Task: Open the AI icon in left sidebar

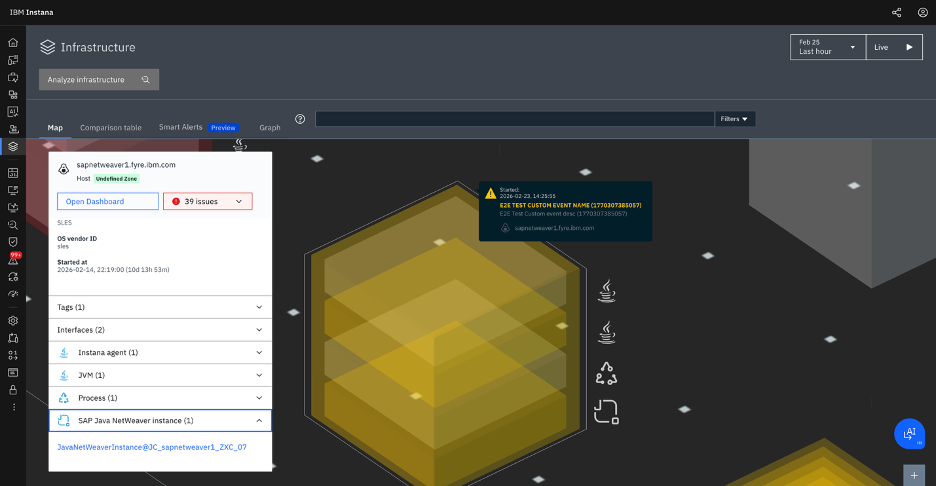Action: tap(13, 112)
